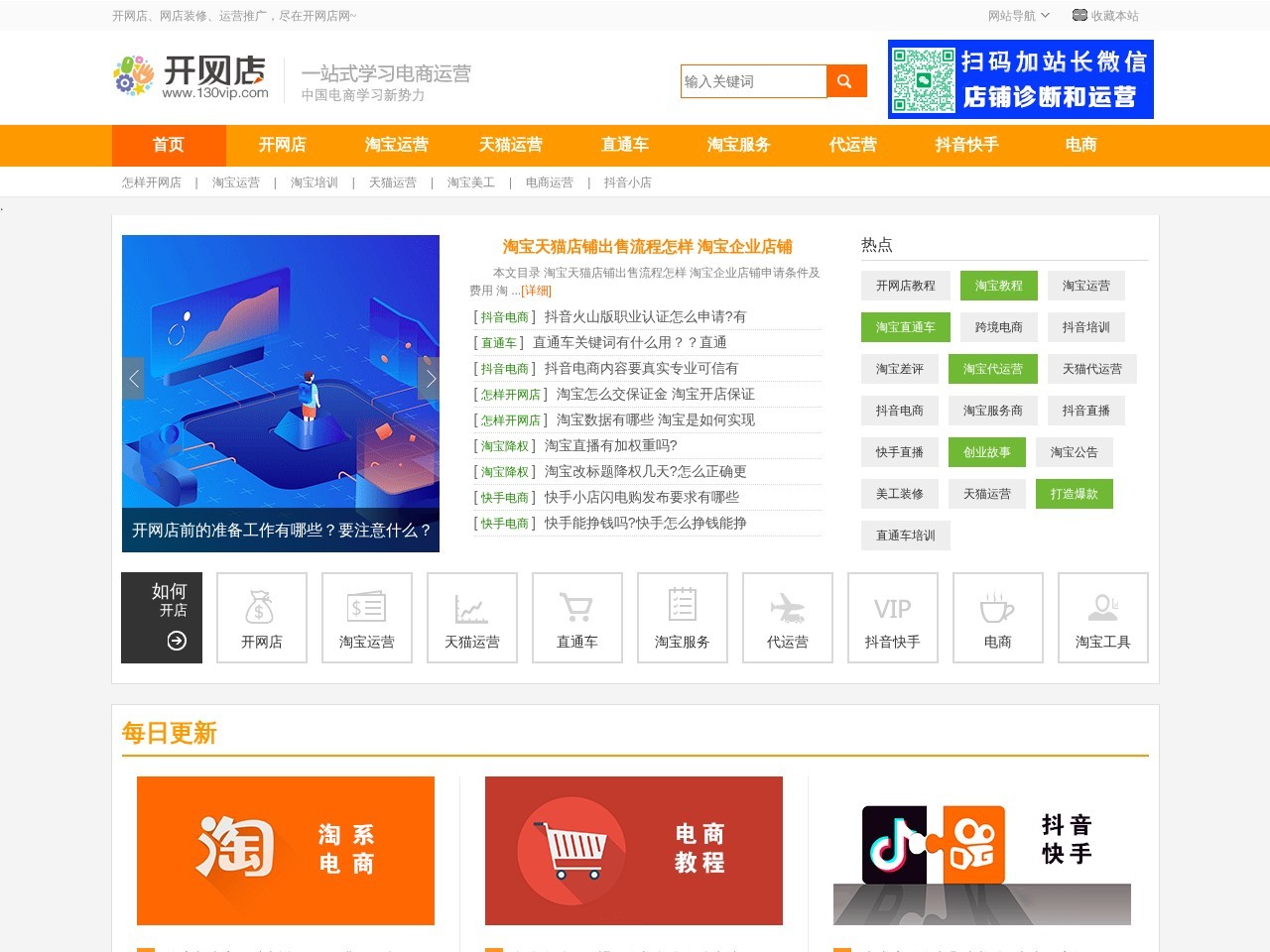The height and width of the screenshot is (952, 1270).
Task: Open the 怎样开网店 sub-navigation link
Action: click(152, 182)
